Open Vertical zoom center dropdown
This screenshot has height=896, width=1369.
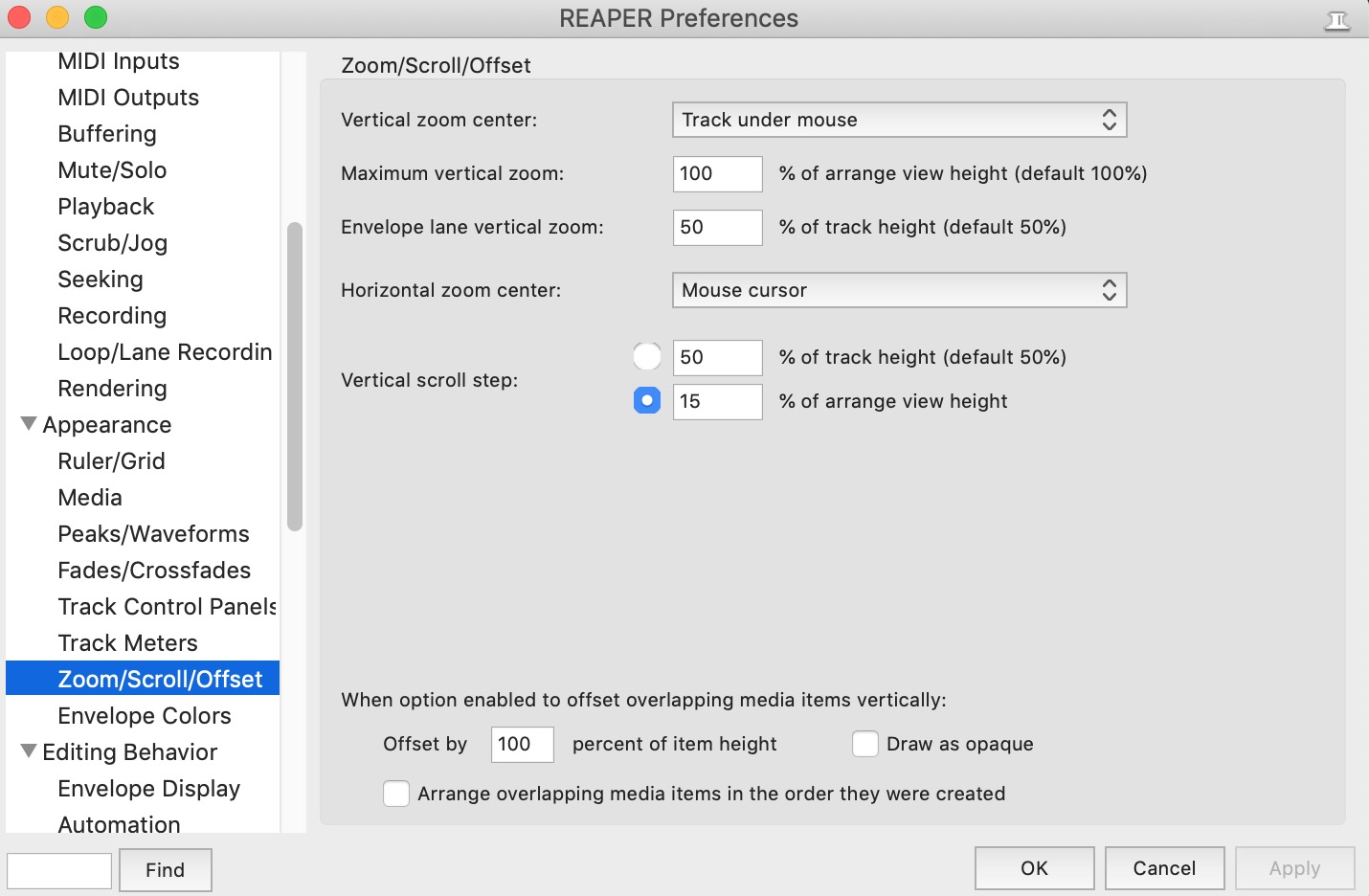pos(900,120)
